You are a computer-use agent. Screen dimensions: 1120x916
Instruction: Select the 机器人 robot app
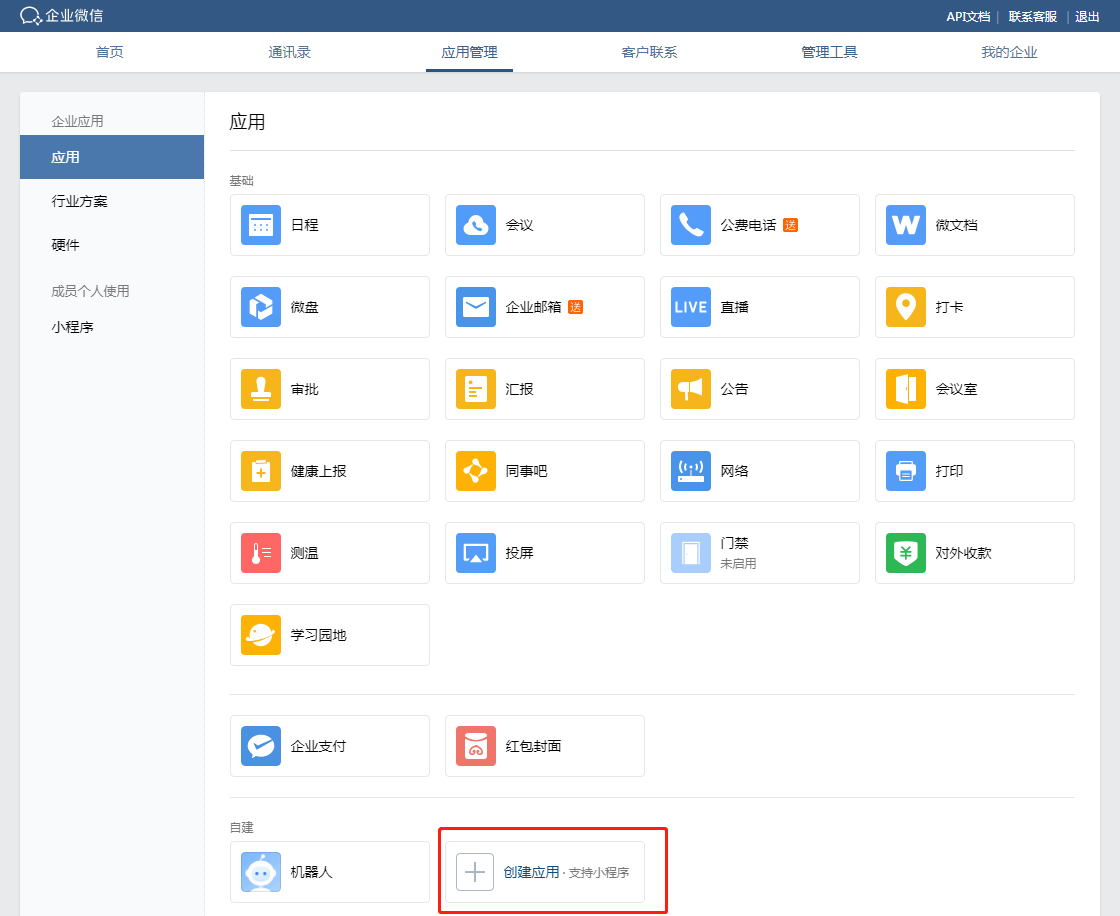point(330,872)
